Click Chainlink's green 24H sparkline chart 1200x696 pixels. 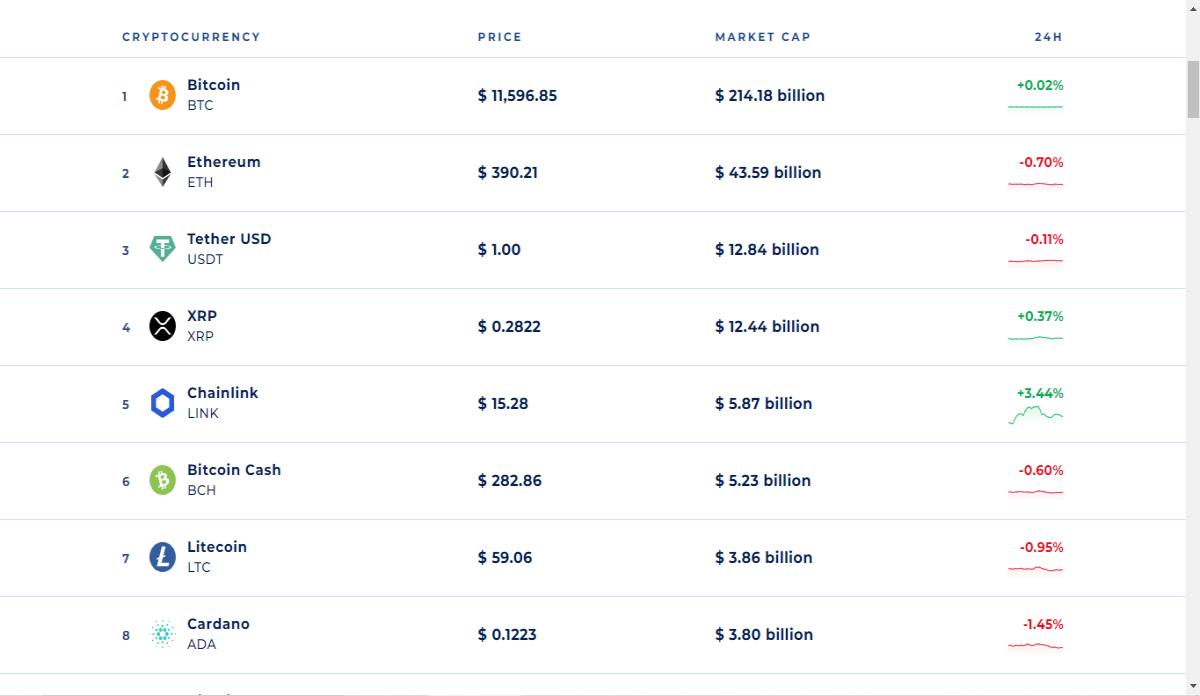pyautogui.click(x=1036, y=415)
